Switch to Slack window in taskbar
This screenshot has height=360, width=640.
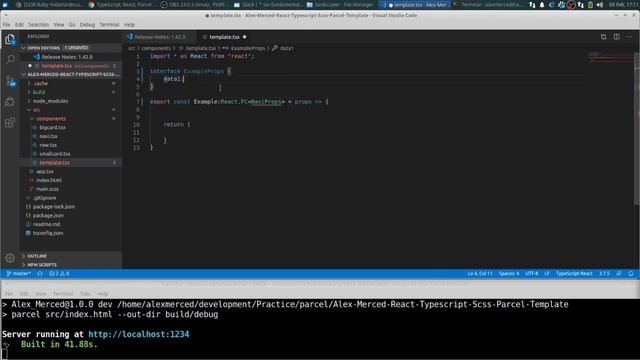(268, 5)
